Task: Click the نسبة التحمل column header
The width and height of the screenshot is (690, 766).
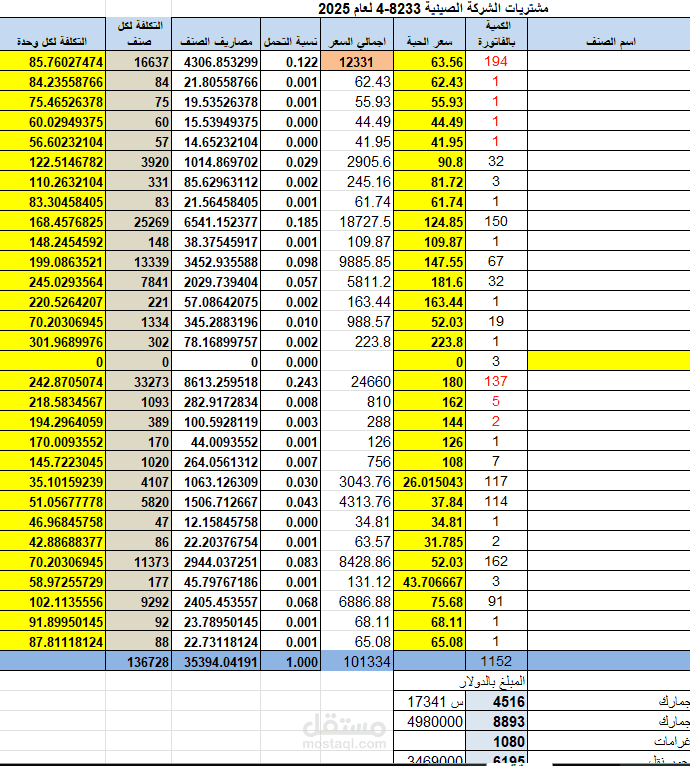Action: 291,34
